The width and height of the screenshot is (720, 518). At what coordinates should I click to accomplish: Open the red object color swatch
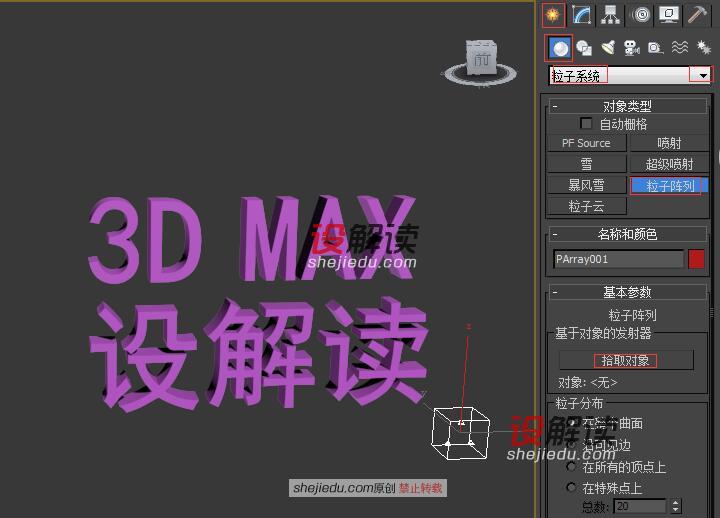(x=696, y=259)
